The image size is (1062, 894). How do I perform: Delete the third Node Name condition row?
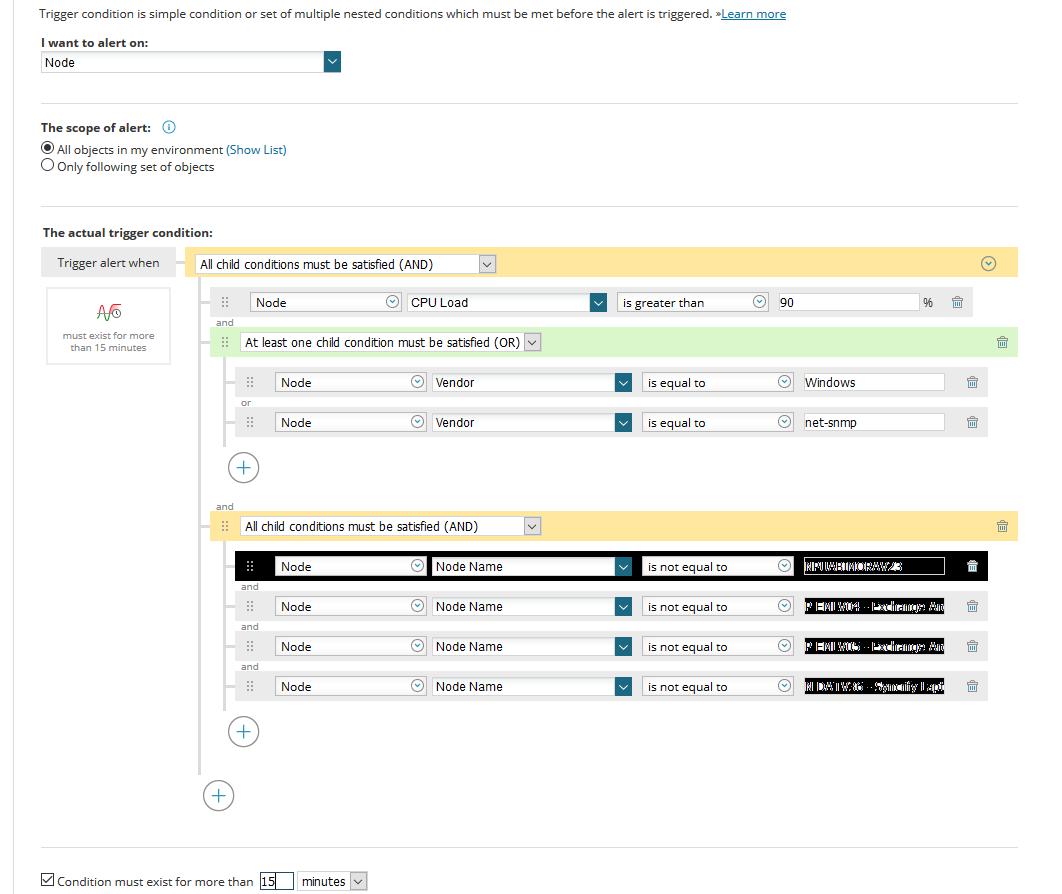coord(972,646)
